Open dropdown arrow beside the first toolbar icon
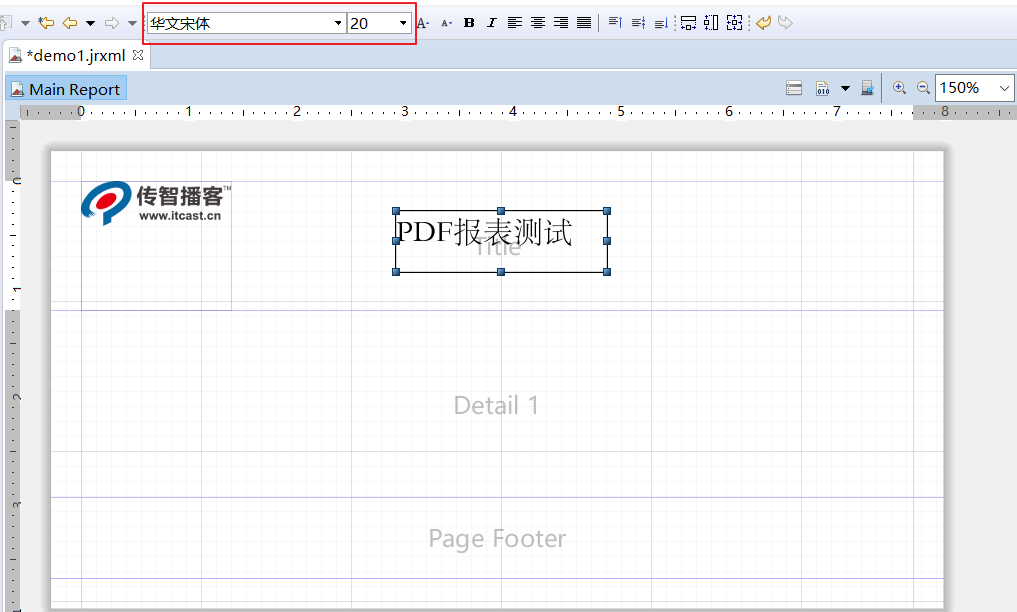 coord(25,23)
